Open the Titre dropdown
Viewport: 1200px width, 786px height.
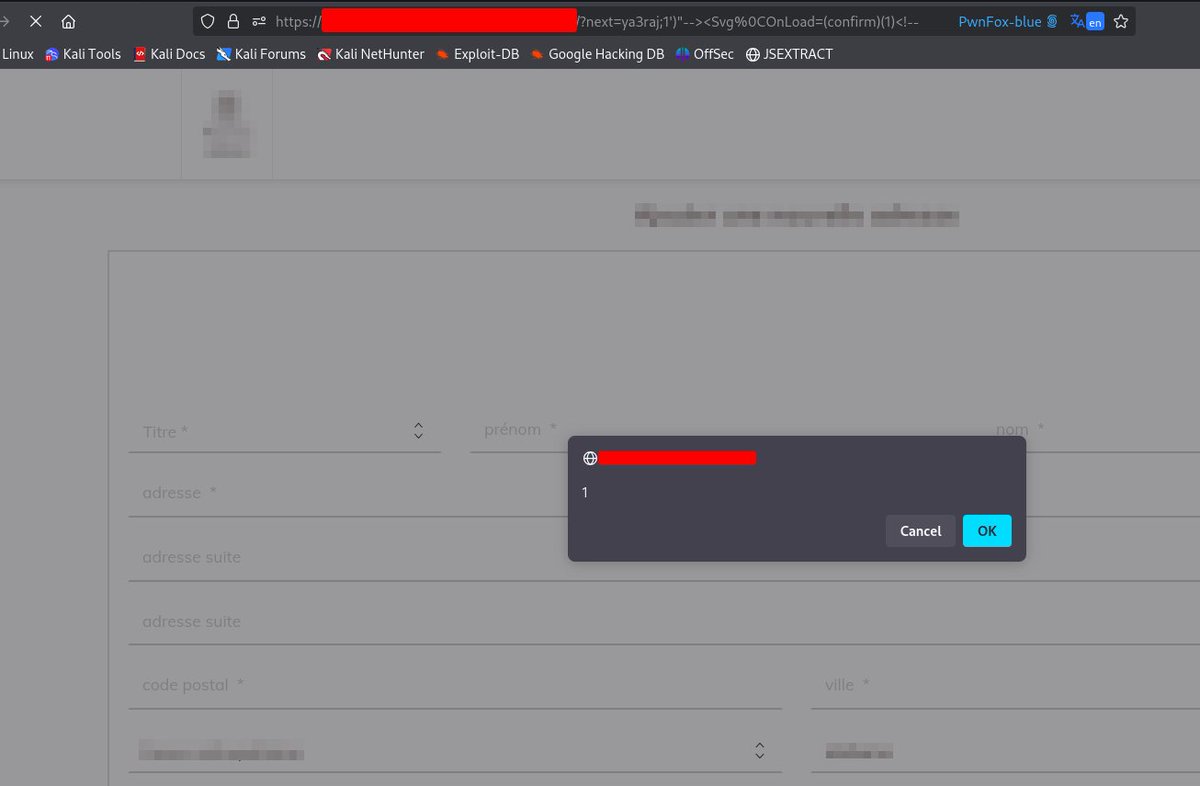pos(285,431)
